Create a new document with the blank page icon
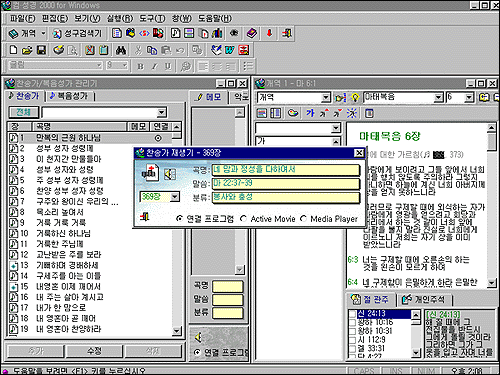500x375 pixels. point(13,50)
